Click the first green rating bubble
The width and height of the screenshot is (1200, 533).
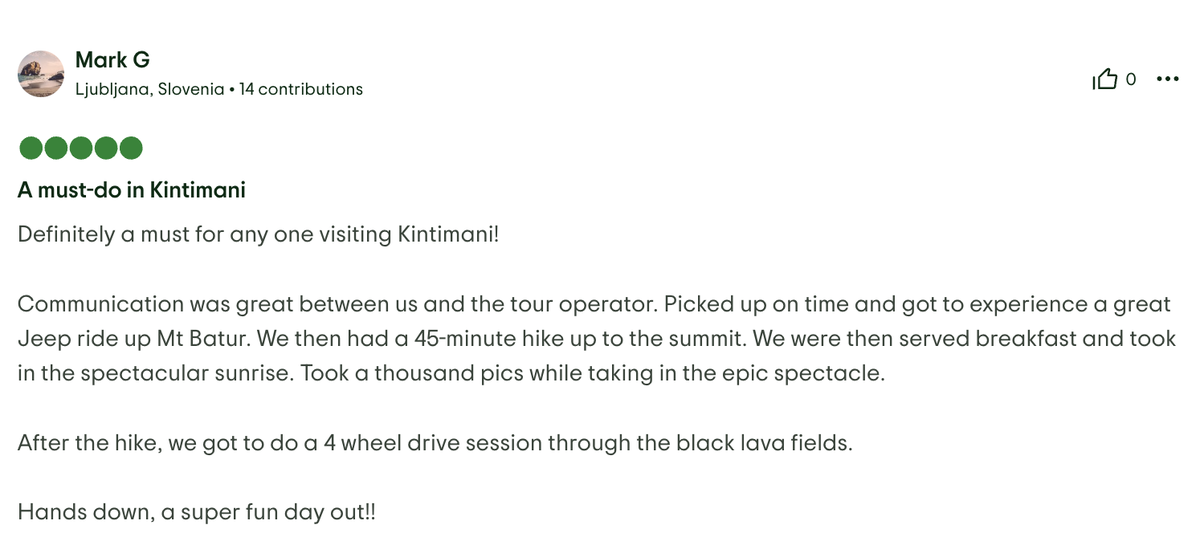point(31,149)
